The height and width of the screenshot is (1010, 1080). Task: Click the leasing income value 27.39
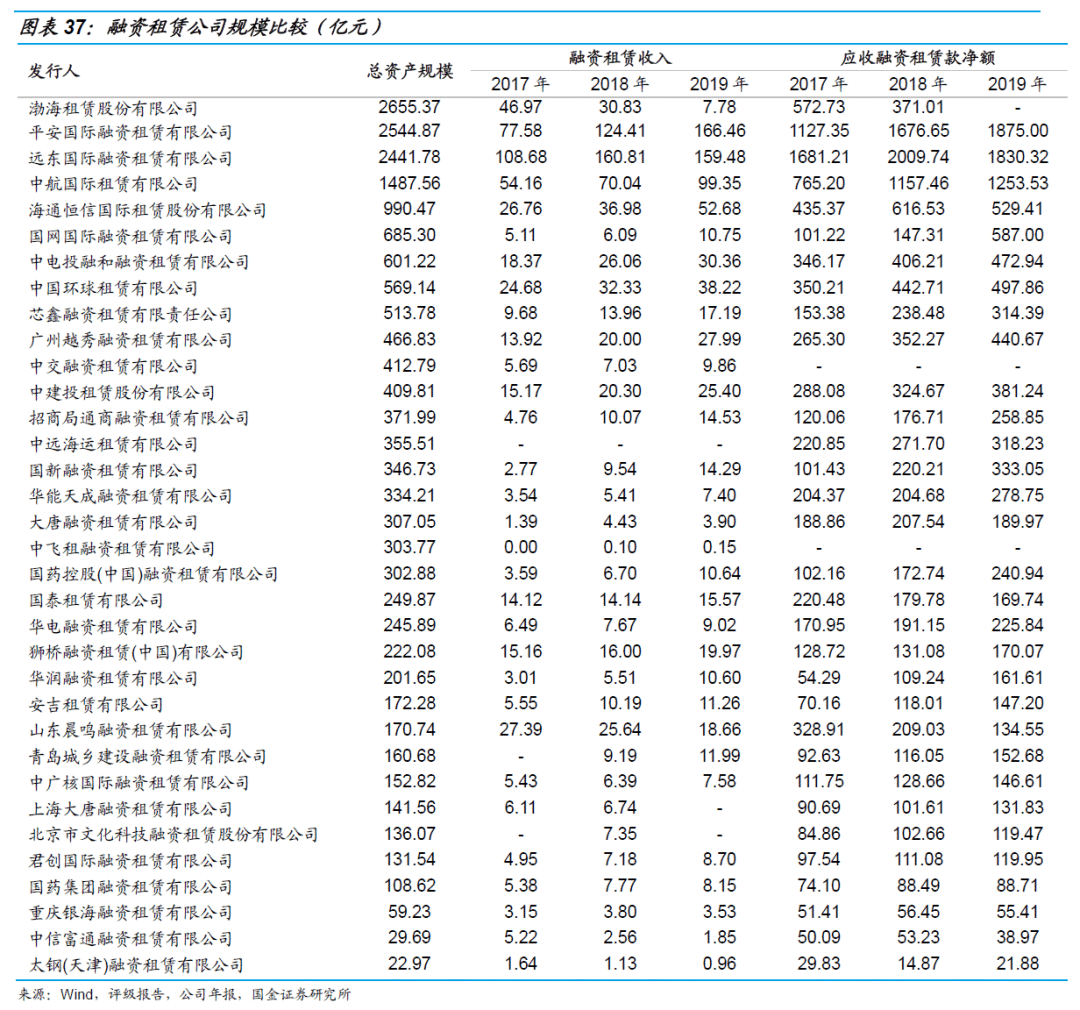[x=521, y=729]
